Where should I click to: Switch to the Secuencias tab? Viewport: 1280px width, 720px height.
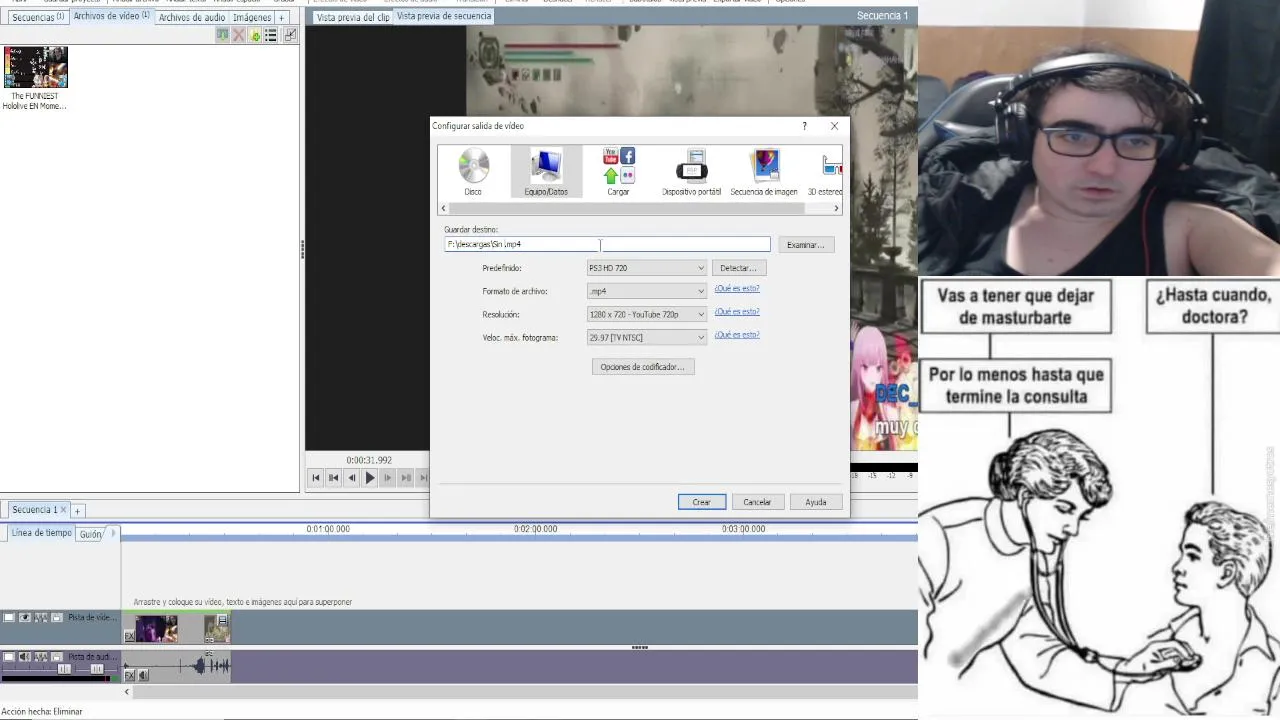(x=38, y=17)
